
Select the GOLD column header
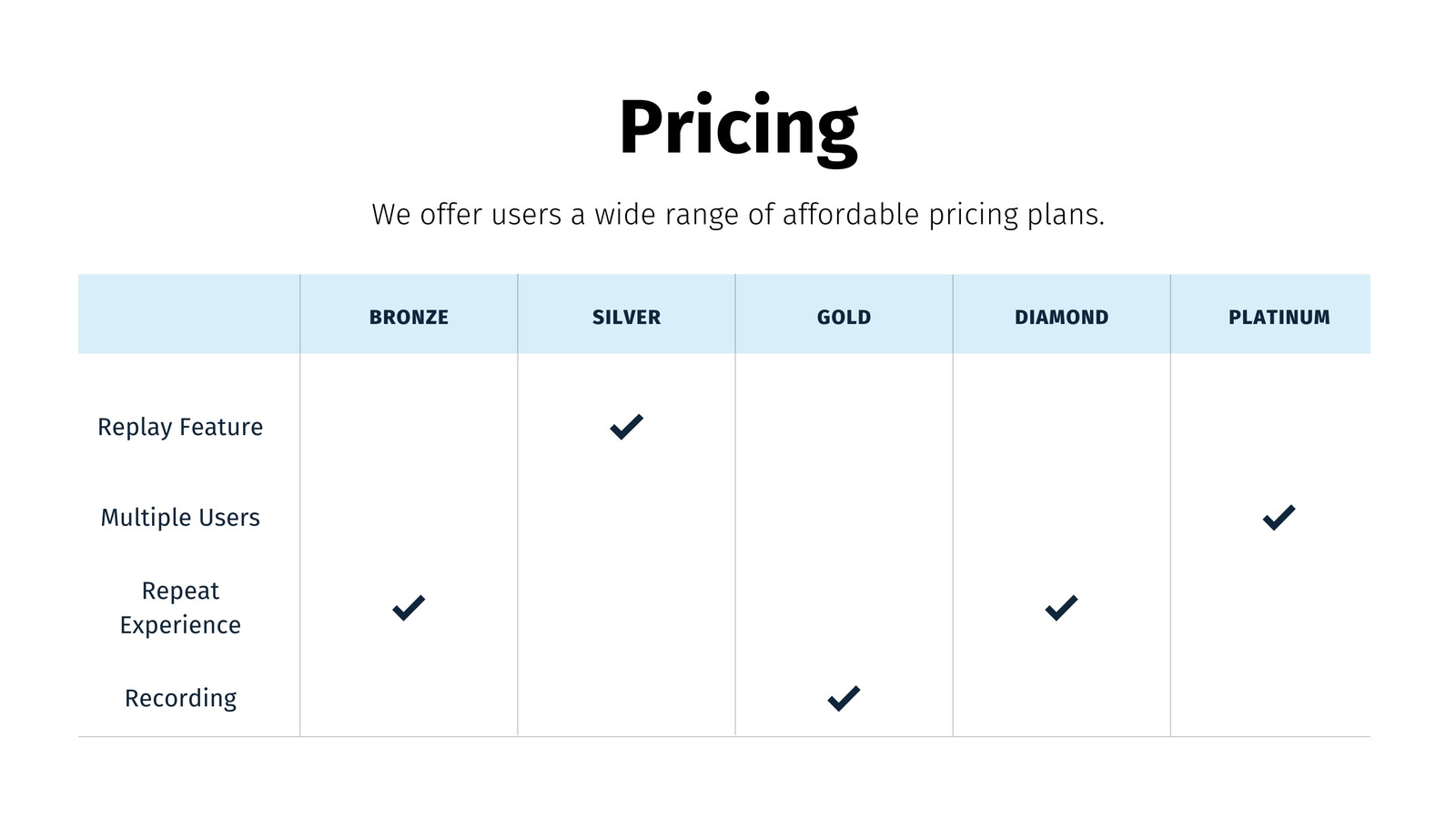click(844, 318)
